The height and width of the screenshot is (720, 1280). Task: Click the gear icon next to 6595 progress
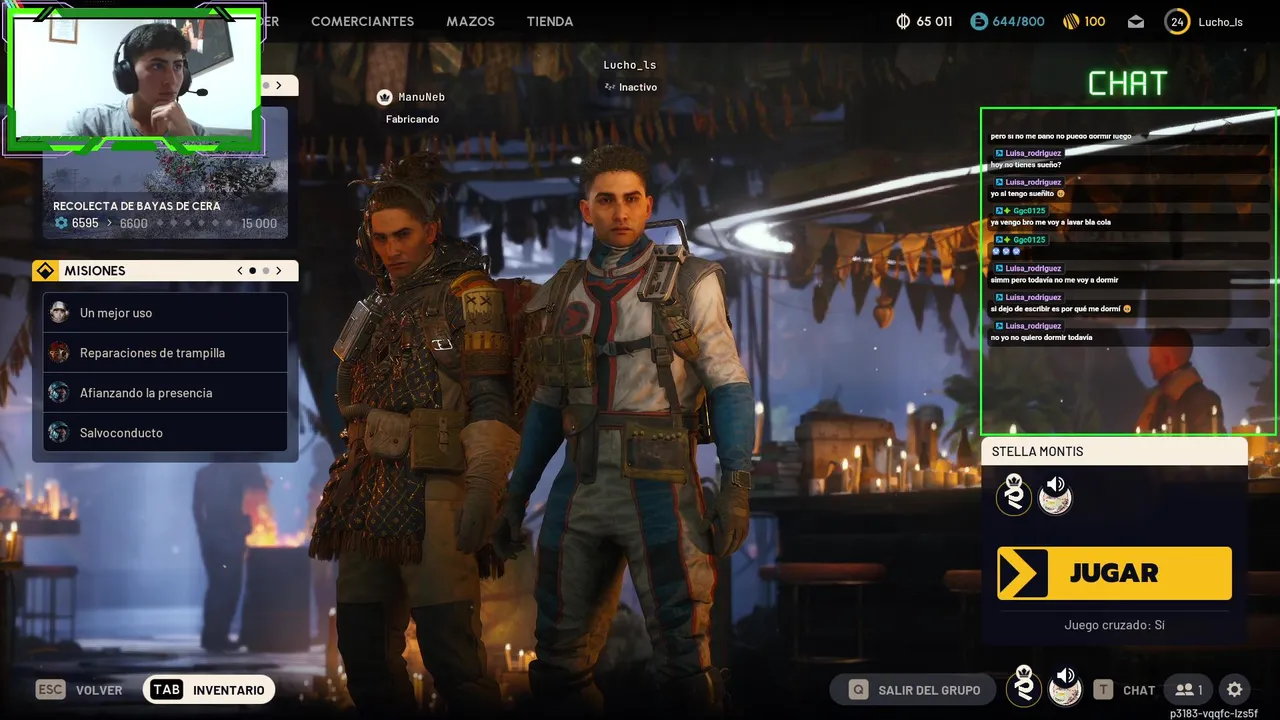point(61,223)
